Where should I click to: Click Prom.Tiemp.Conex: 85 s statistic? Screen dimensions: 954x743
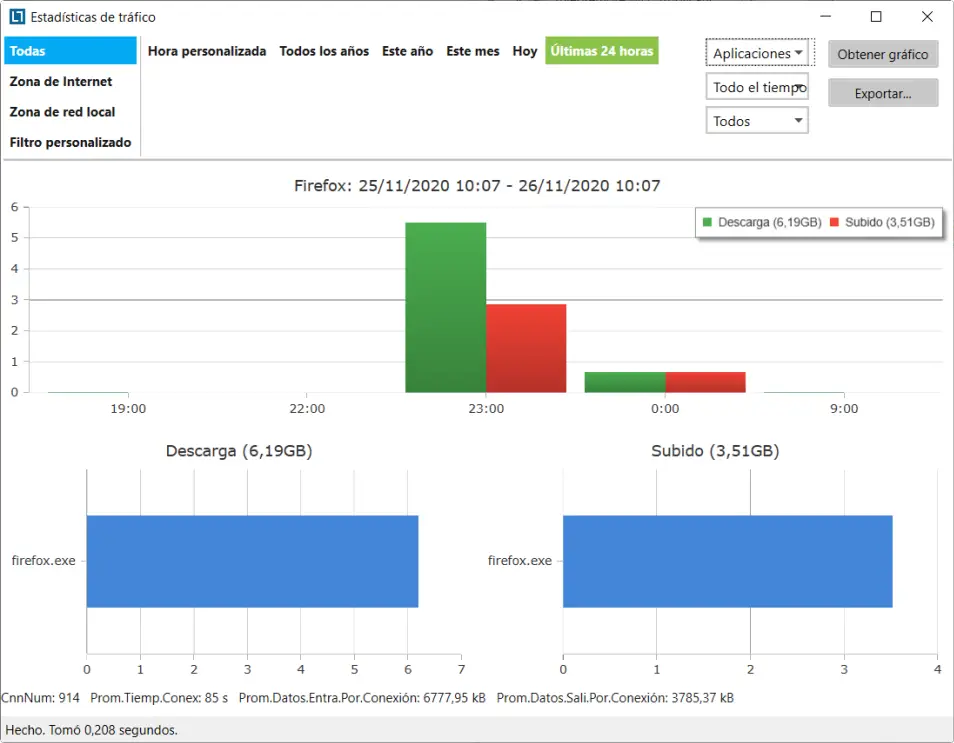point(159,698)
